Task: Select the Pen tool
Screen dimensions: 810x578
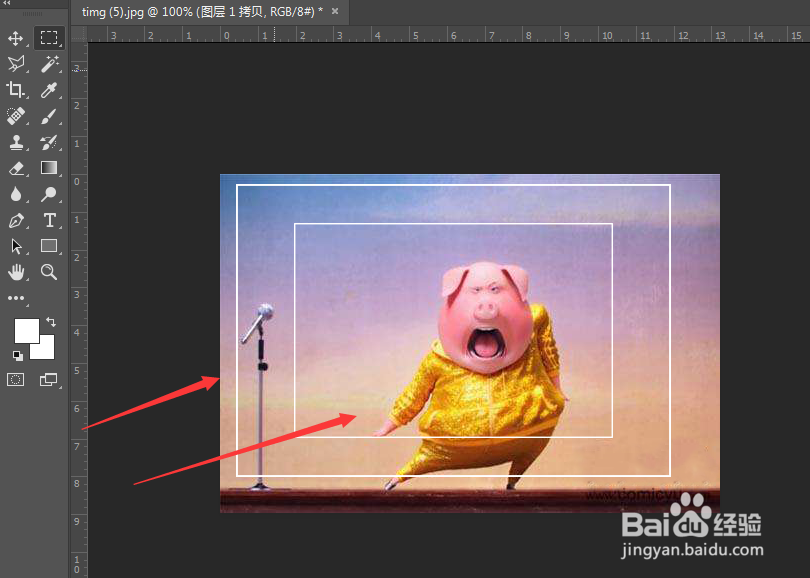Action: tap(16, 221)
